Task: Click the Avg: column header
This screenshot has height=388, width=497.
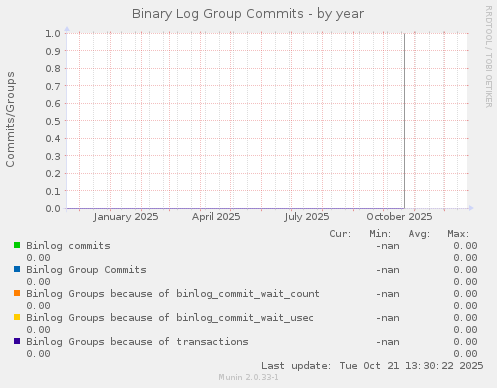Action: pyautogui.click(x=419, y=234)
